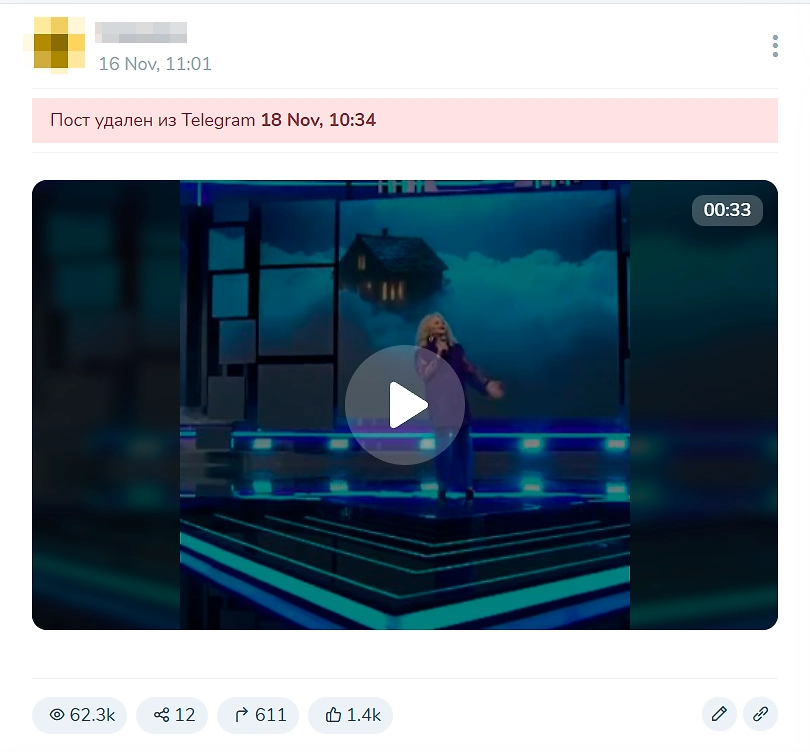Open the channel's pixelated avatar
810x752 pixels.
pyautogui.click(x=58, y=43)
